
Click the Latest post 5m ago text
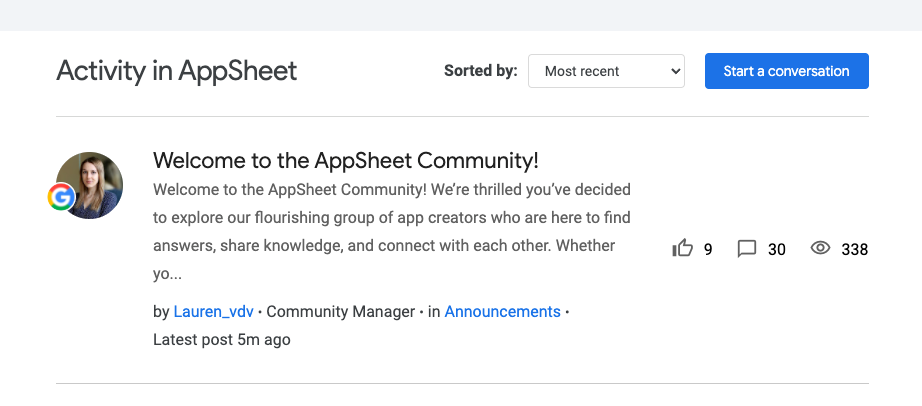pos(222,340)
